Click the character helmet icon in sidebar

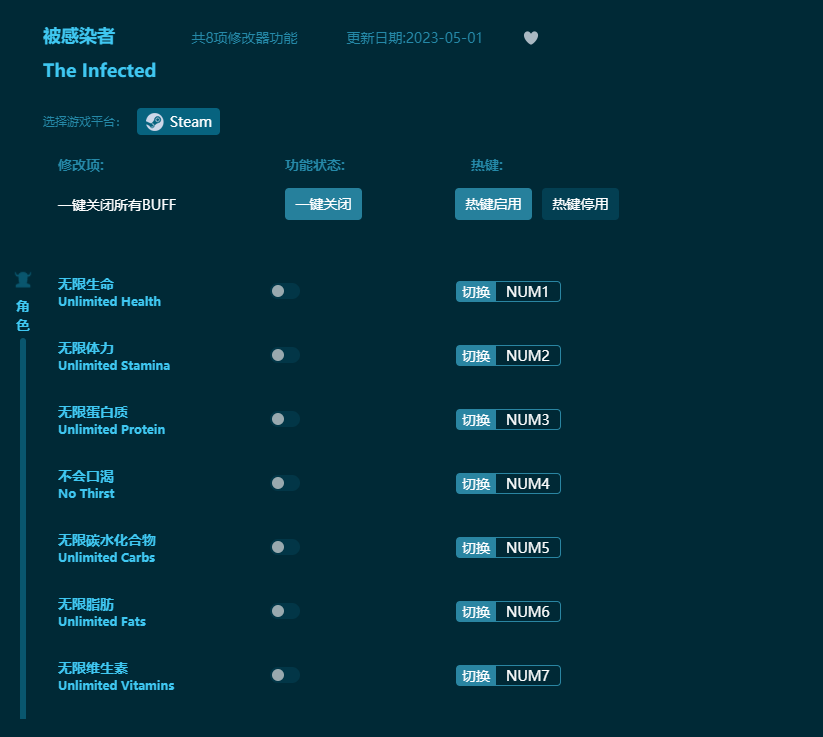pos(22,278)
